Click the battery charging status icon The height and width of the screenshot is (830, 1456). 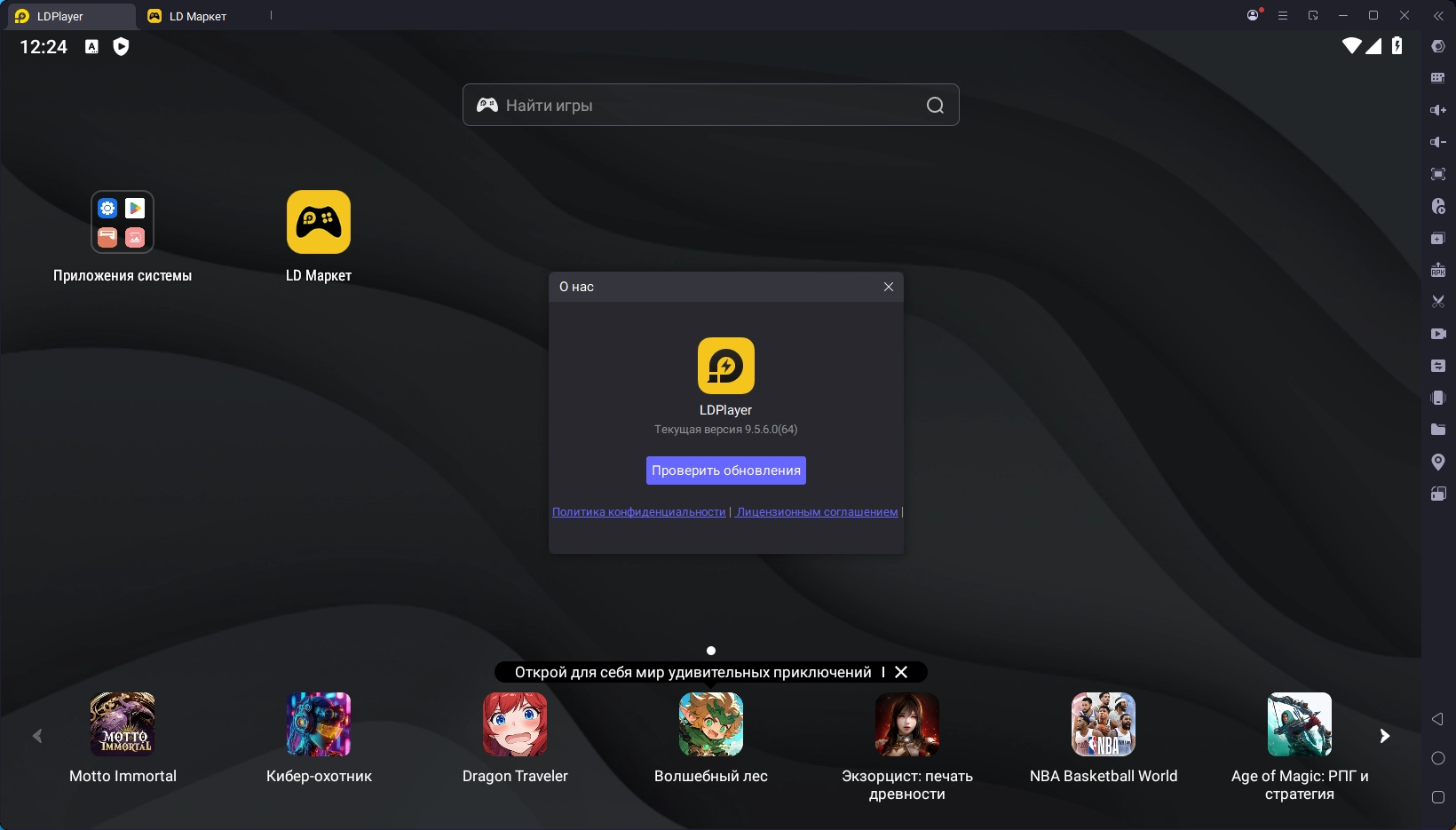pyautogui.click(x=1397, y=46)
